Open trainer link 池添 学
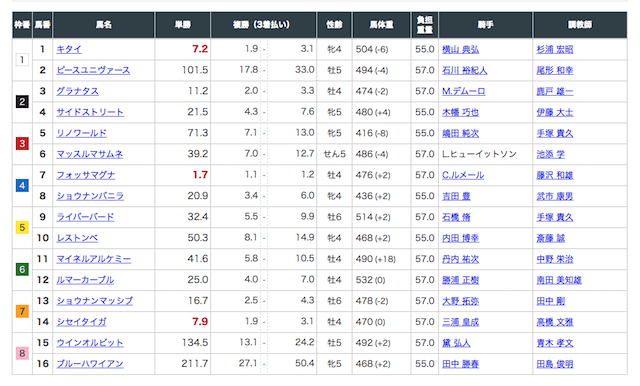640x386 pixels. [x=551, y=154]
